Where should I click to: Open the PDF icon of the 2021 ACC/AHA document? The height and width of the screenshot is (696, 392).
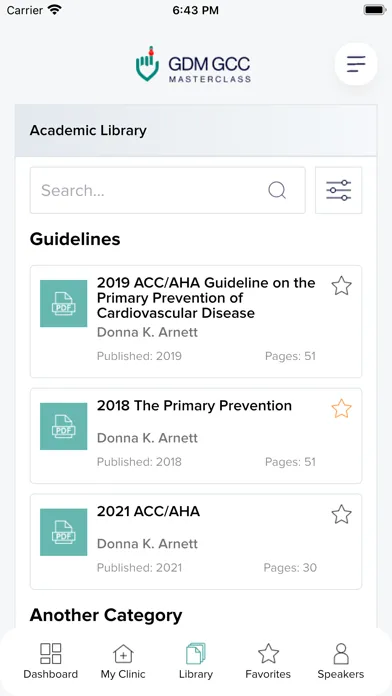tap(63, 532)
